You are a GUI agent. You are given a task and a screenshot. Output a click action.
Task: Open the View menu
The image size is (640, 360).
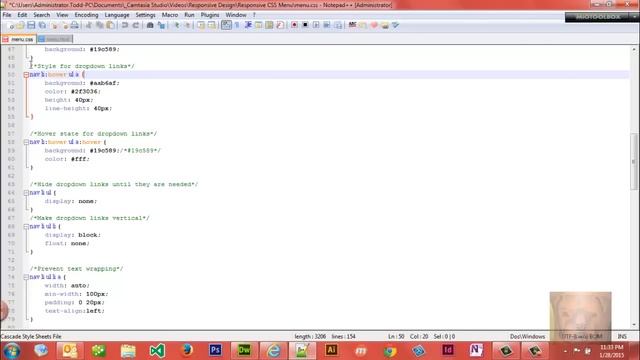tap(62, 15)
